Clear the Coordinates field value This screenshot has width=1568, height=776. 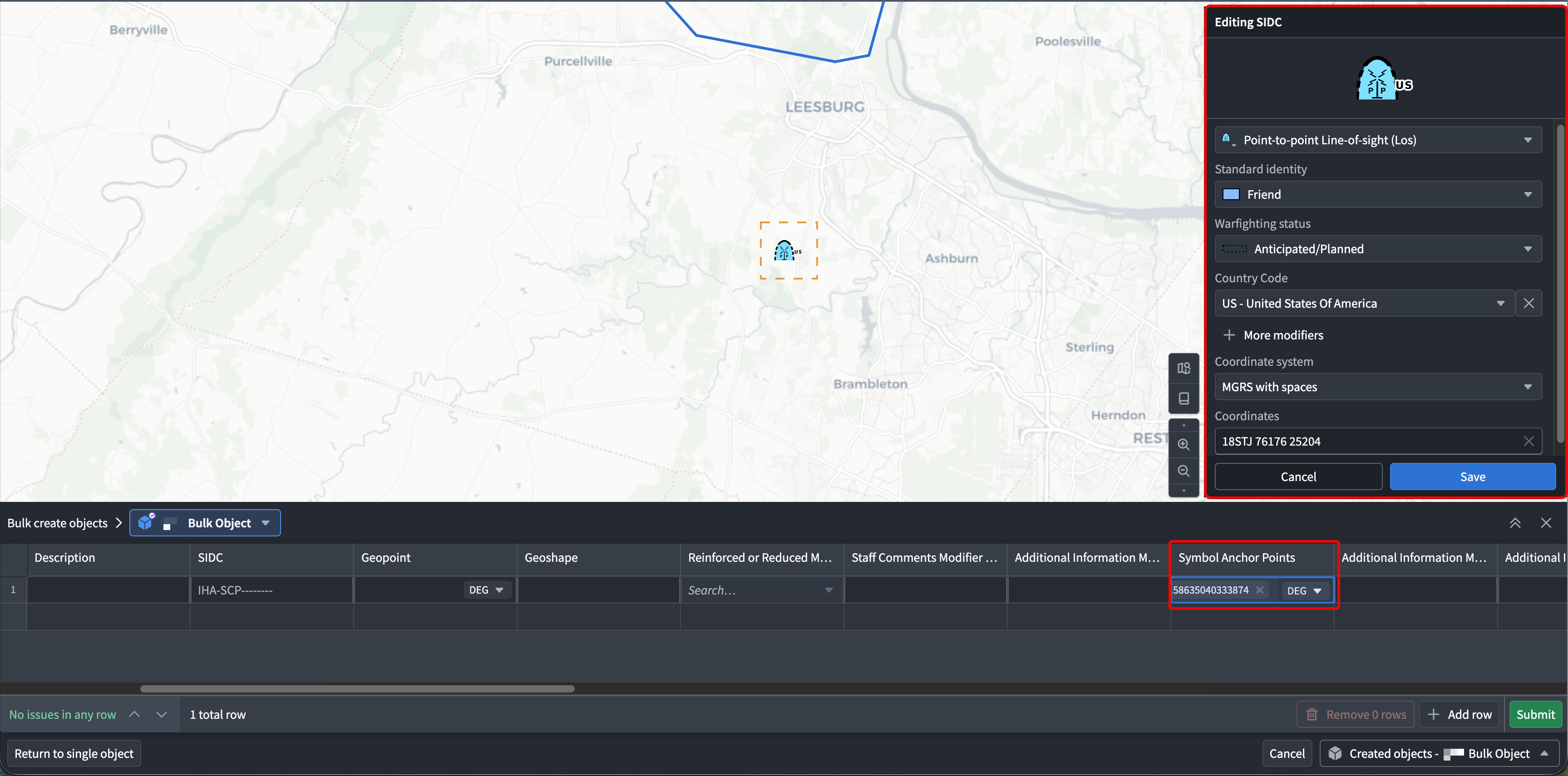coord(1529,441)
